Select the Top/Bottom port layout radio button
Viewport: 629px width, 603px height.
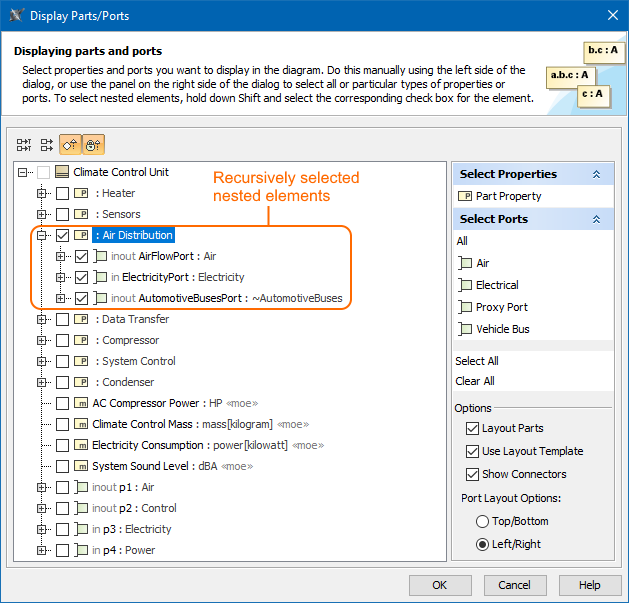coord(482,522)
